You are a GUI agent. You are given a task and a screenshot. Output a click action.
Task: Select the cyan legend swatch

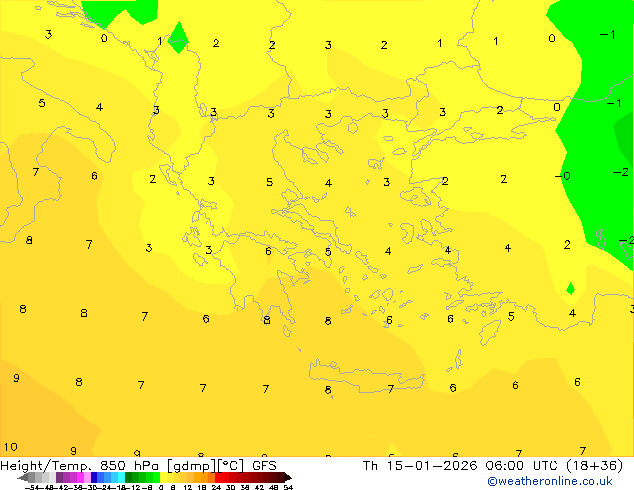121,478
